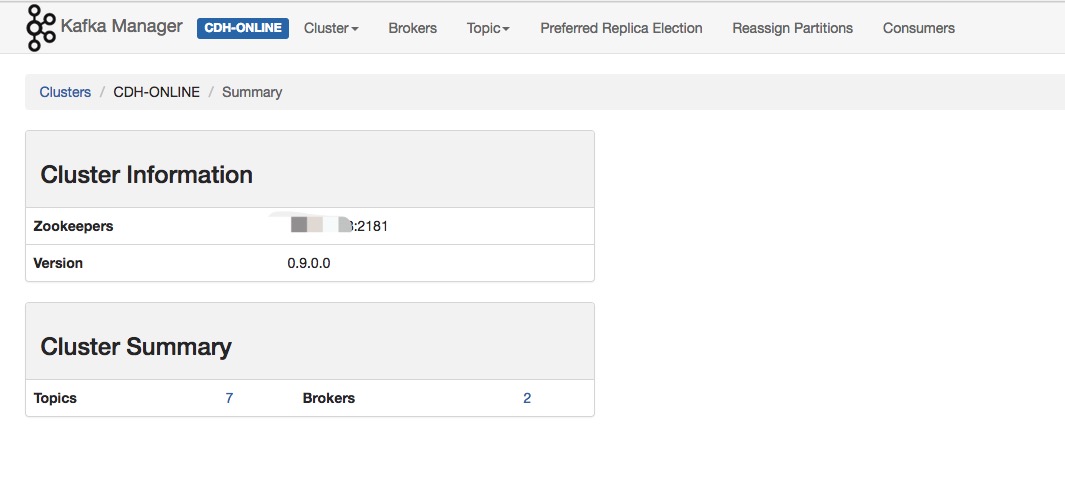This screenshot has height=496, width=1065.
Task: Click Summary in the breadcrumb trail
Action: click(x=252, y=92)
